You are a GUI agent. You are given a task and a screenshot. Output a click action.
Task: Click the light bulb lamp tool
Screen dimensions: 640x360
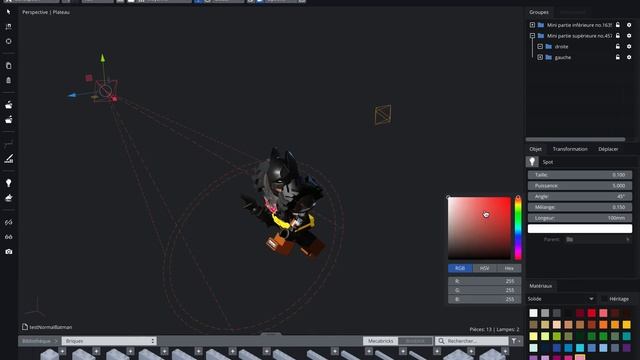click(8, 183)
